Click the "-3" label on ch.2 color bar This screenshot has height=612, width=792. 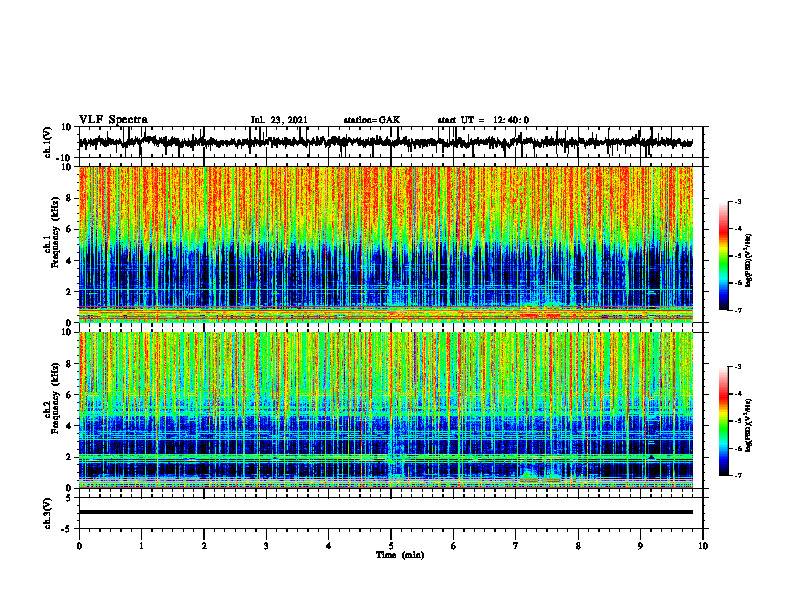(x=737, y=367)
